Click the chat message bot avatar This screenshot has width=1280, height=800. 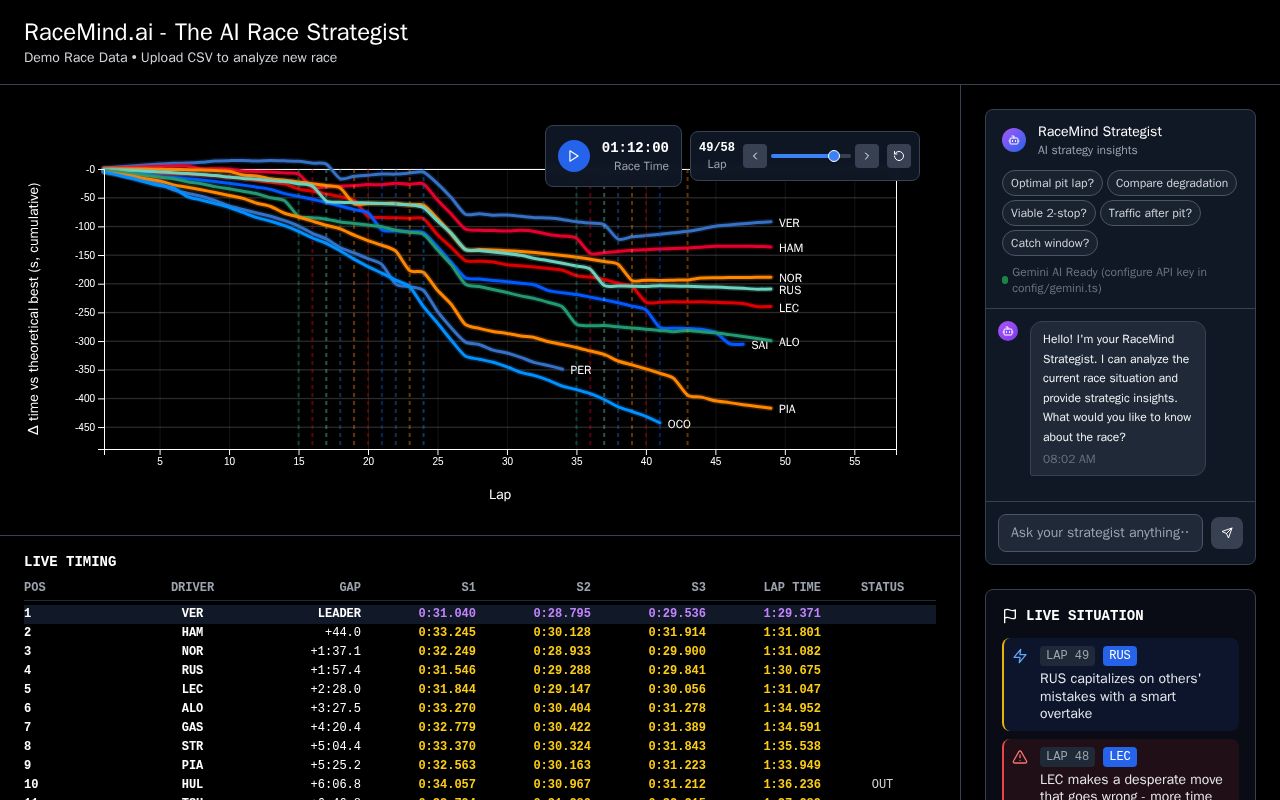point(1008,331)
